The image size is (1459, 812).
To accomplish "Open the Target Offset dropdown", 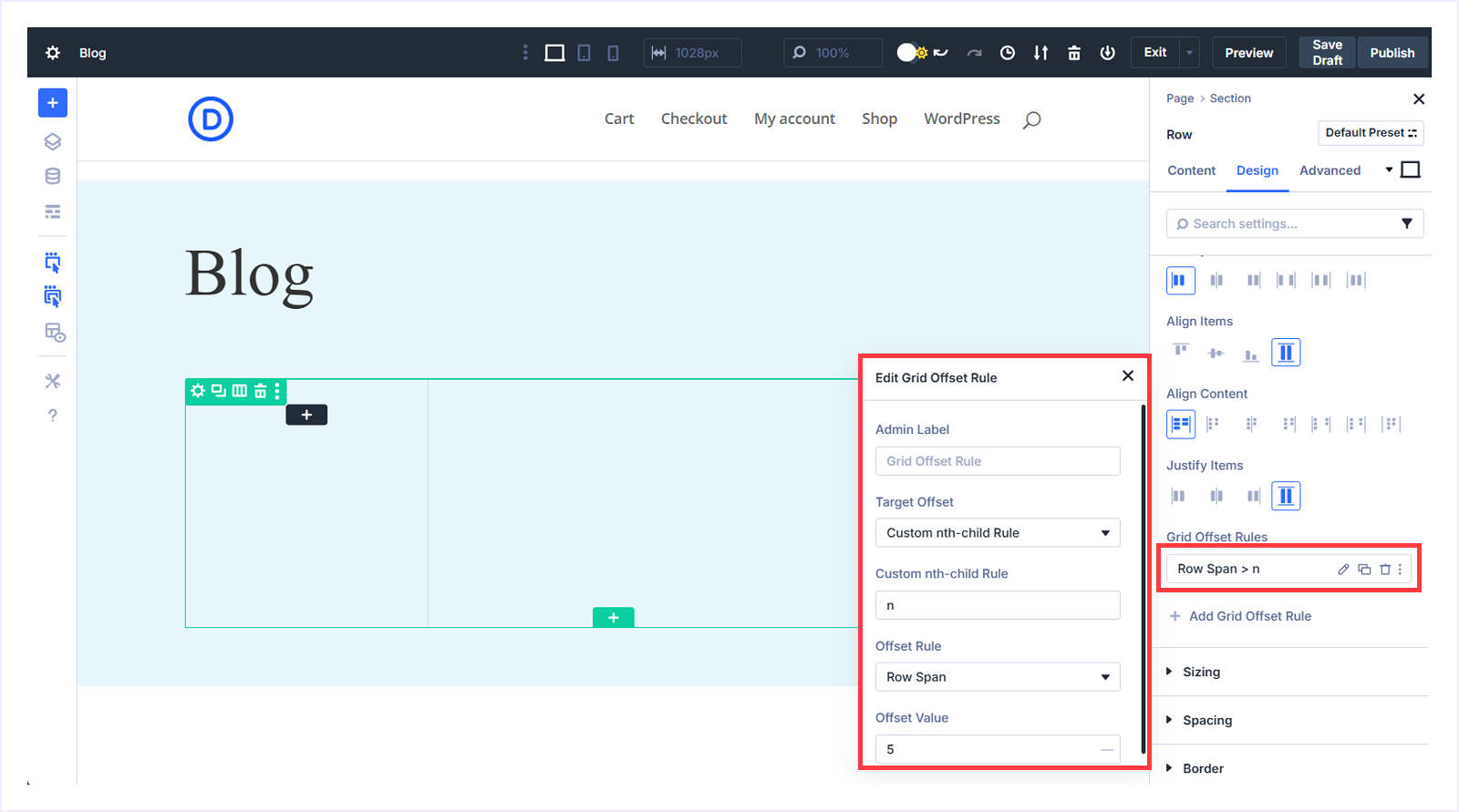I will 998,533.
